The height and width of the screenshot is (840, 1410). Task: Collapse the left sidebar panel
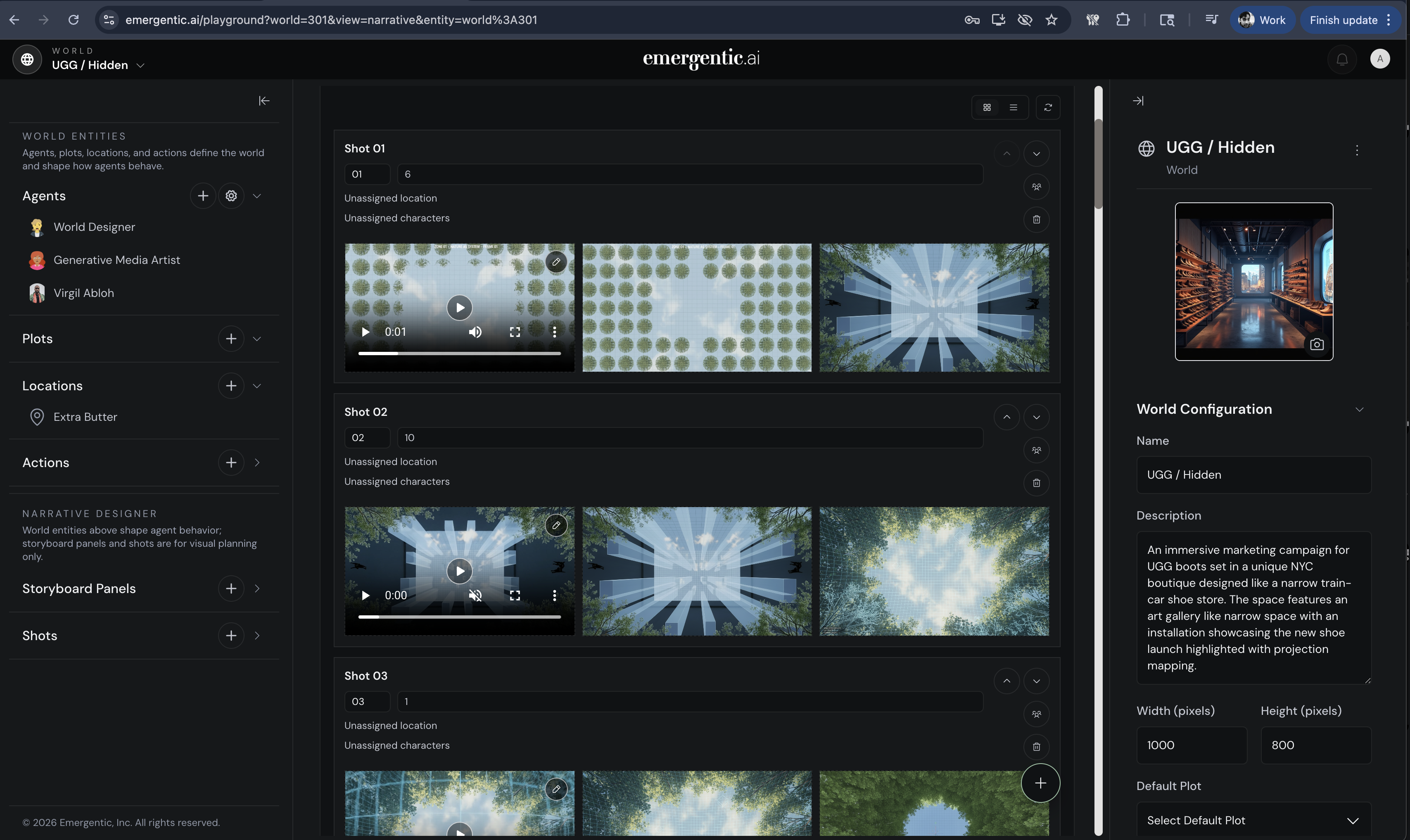coord(264,101)
